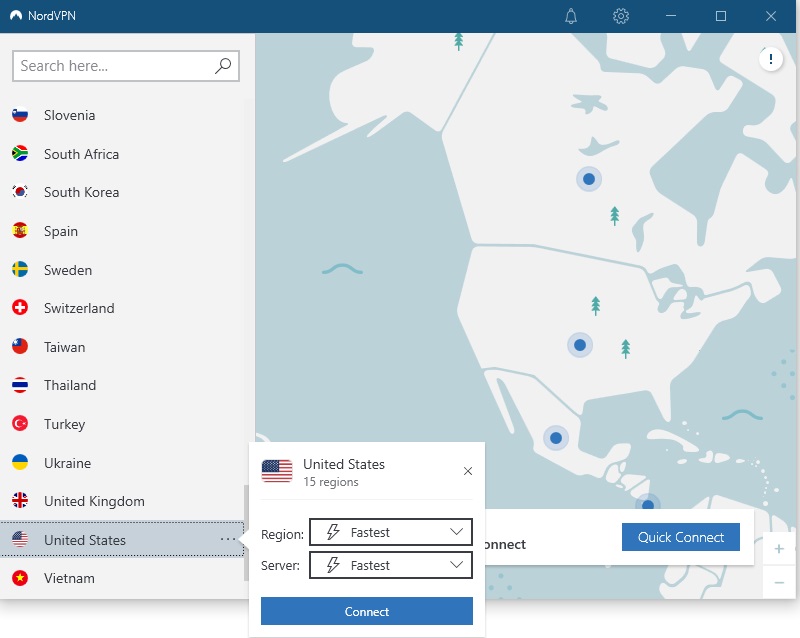Click the Vietnam flag icon
This screenshot has height=638, width=800.
tap(20, 578)
